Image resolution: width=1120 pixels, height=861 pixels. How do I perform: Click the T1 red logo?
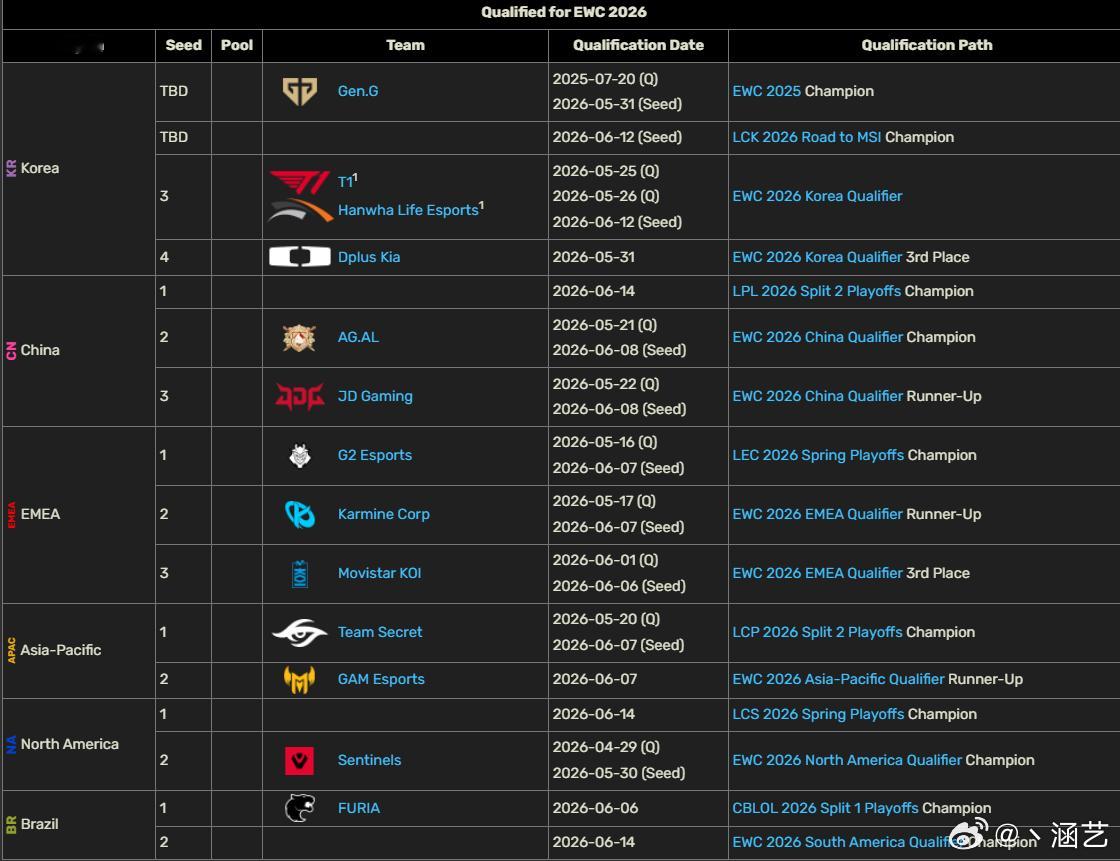tap(299, 182)
